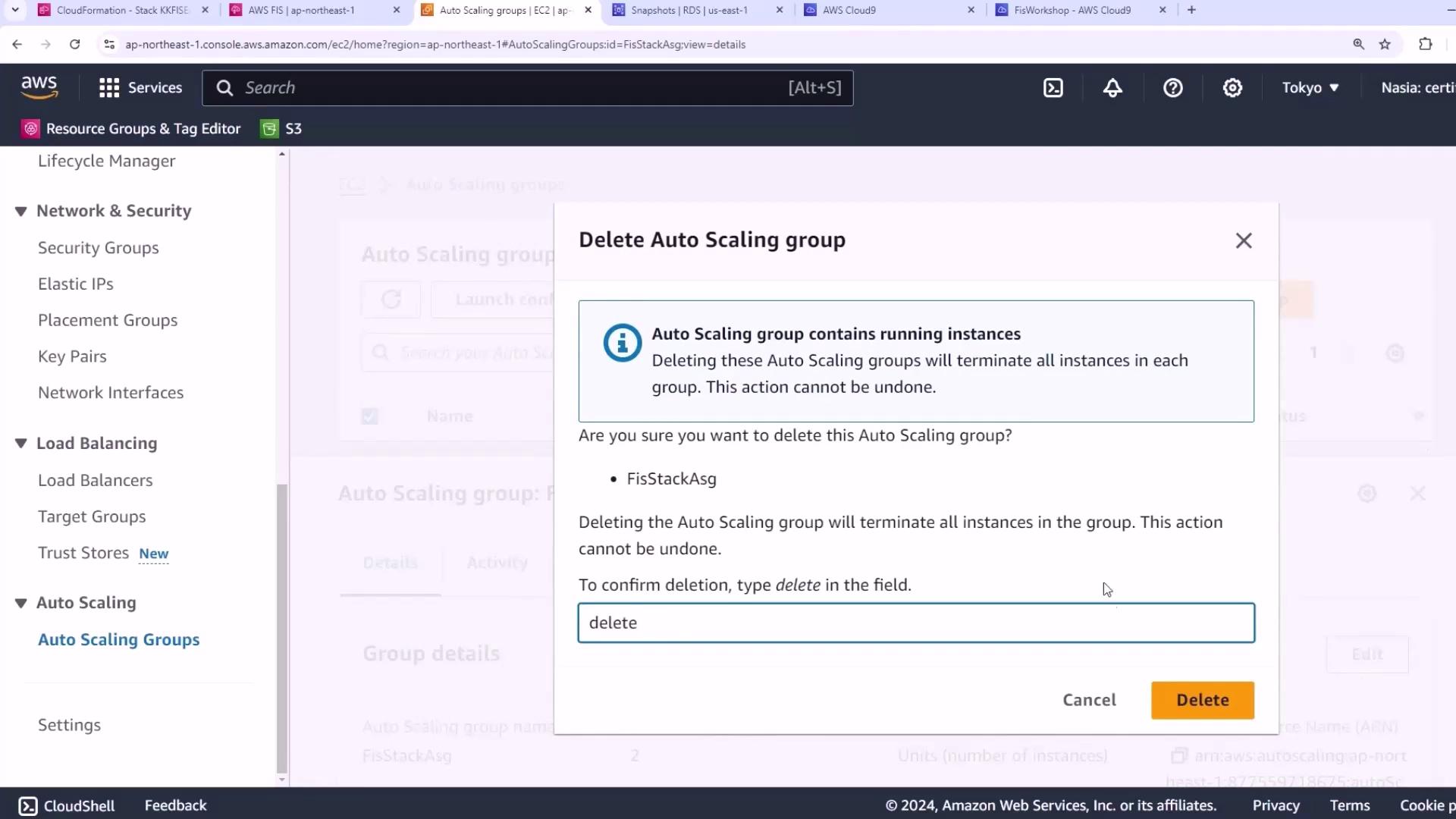Confirm with the orange Delete button

[x=1202, y=700]
